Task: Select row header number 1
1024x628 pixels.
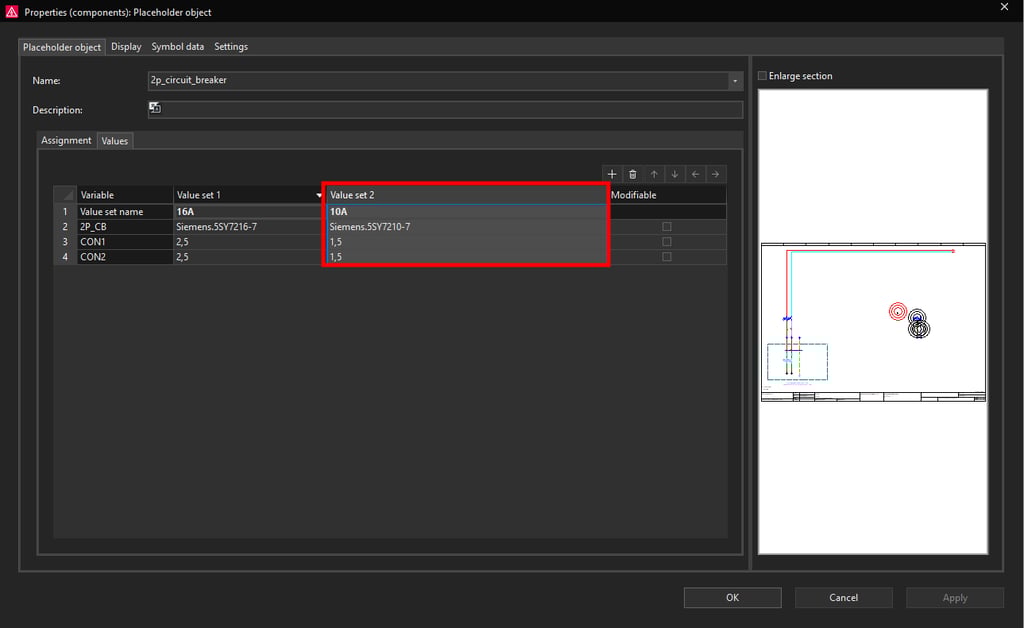Action: coord(65,212)
